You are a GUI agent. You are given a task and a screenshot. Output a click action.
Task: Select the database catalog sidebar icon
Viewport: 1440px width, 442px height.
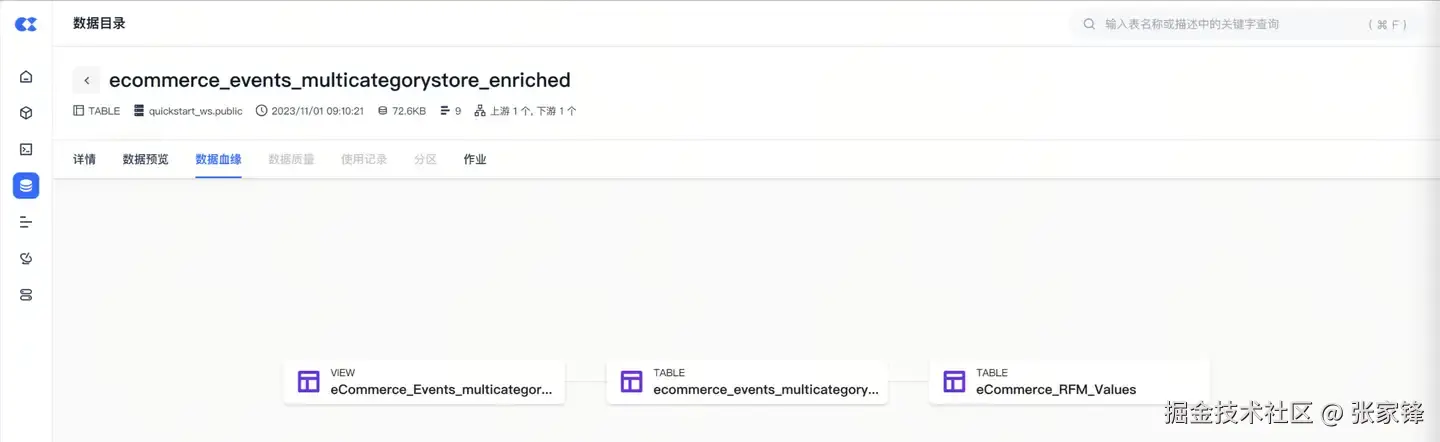tap(26, 185)
